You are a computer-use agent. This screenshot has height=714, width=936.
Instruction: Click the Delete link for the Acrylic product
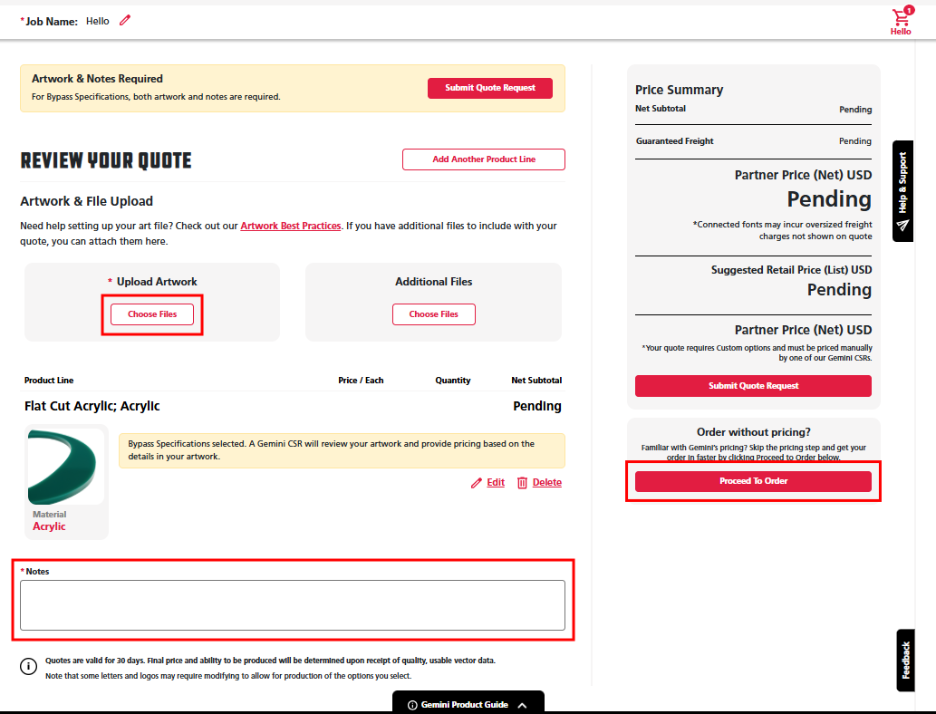pyautogui.click(x=546, y=483)
